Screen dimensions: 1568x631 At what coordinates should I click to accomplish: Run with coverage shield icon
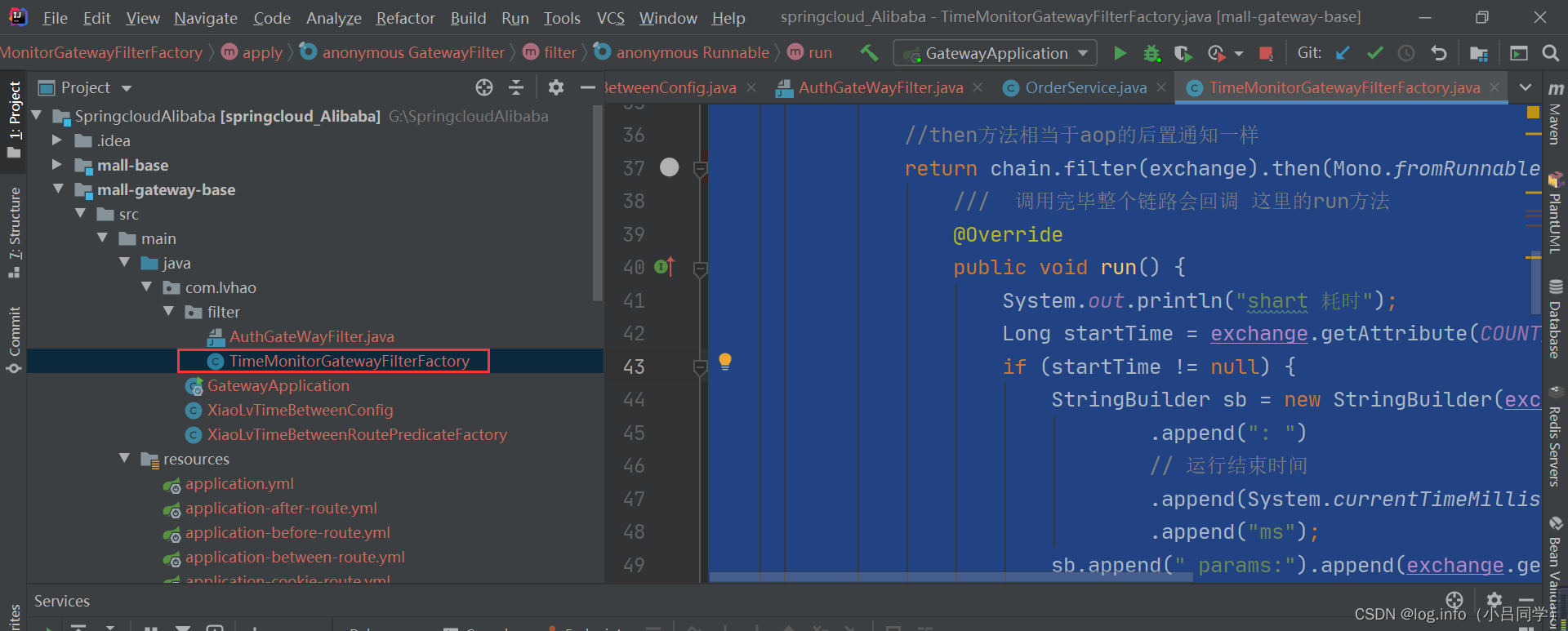(1183, 53)
